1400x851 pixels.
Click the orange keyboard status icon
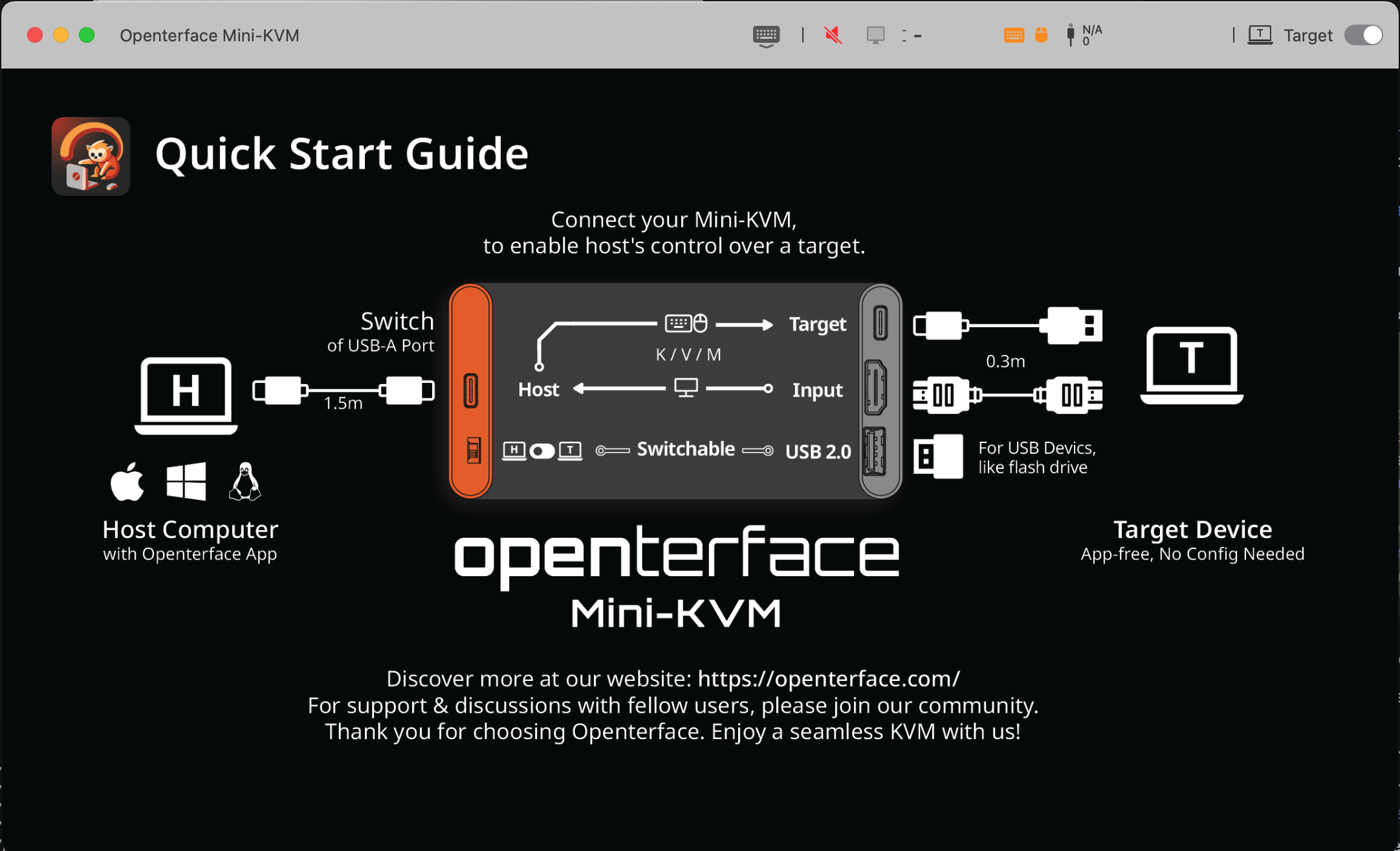pyautogui.click(x=1014, y=36)
